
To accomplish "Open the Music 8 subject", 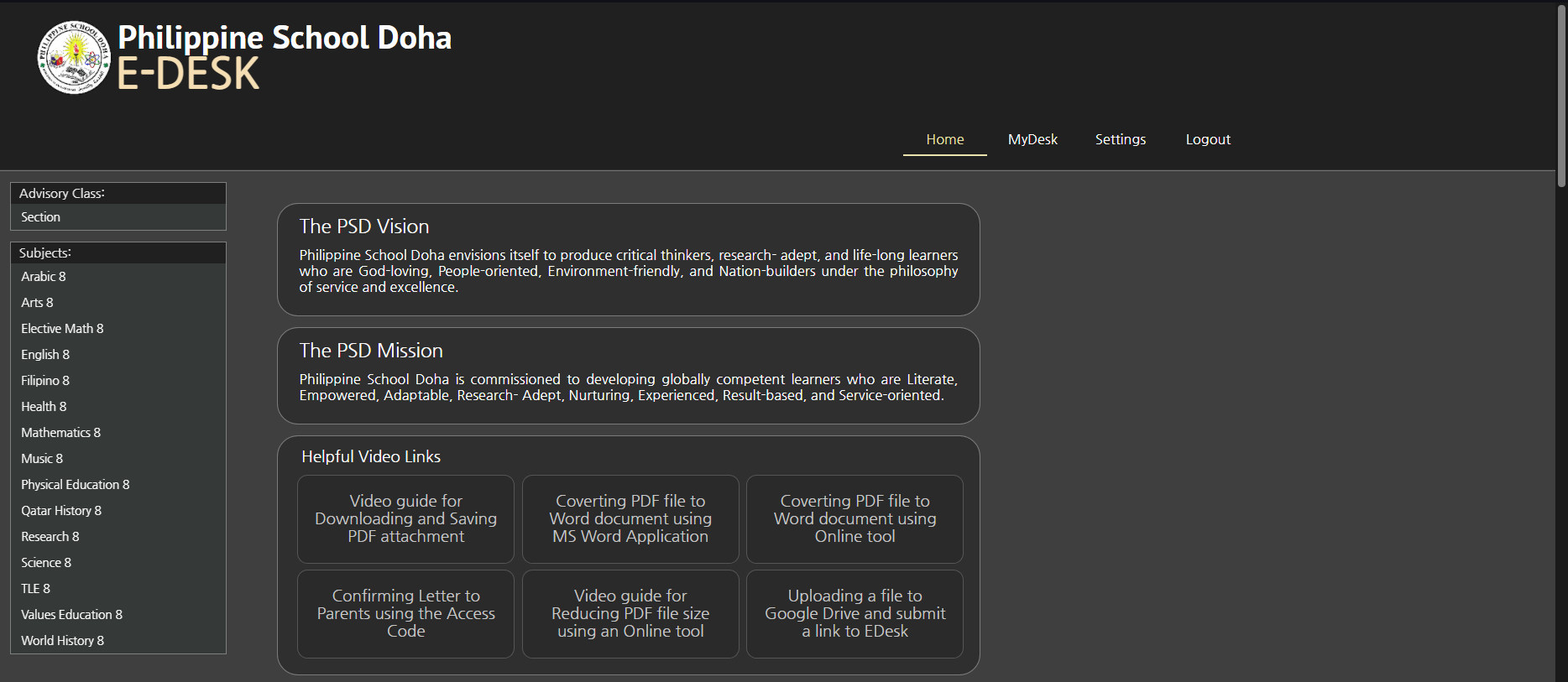I will (118, 459).
